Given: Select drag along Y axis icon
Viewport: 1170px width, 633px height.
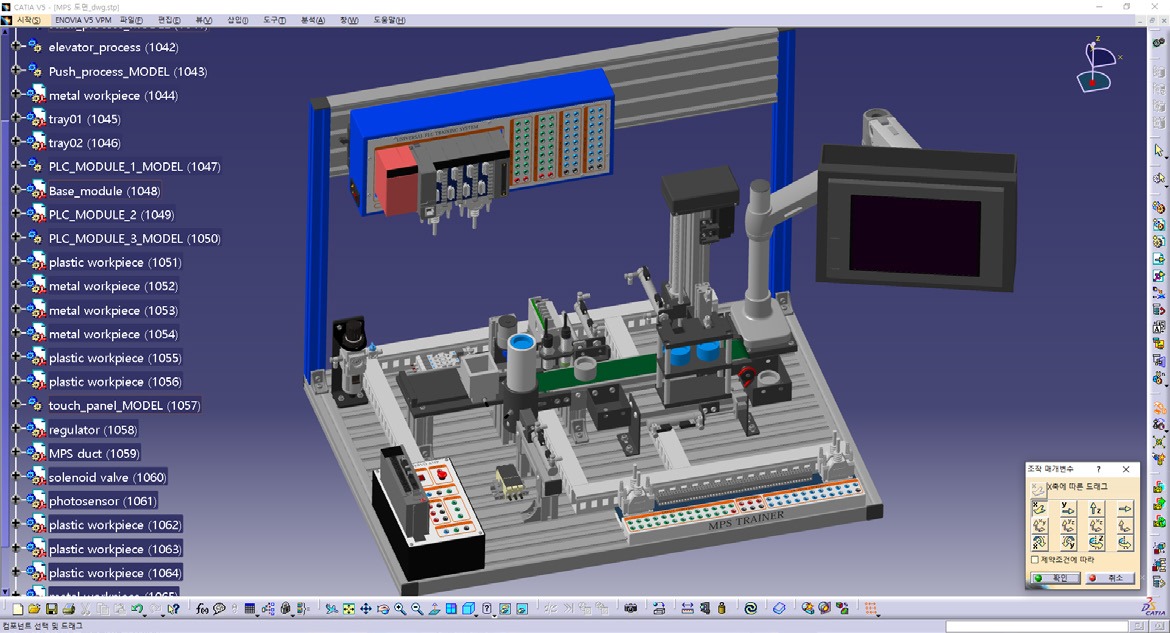Looking at the screenshot, I should click(x=1068, y=509).
